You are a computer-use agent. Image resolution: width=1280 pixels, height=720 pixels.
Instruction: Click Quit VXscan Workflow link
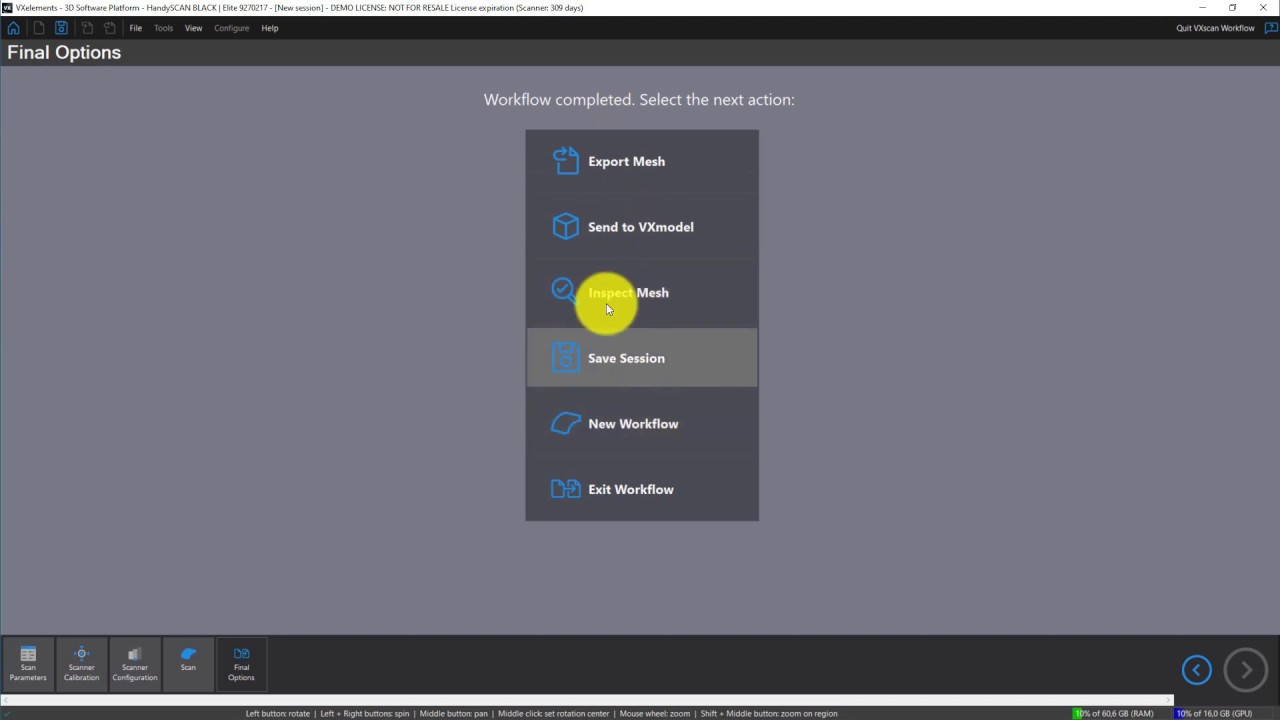tap(1215, 28)
